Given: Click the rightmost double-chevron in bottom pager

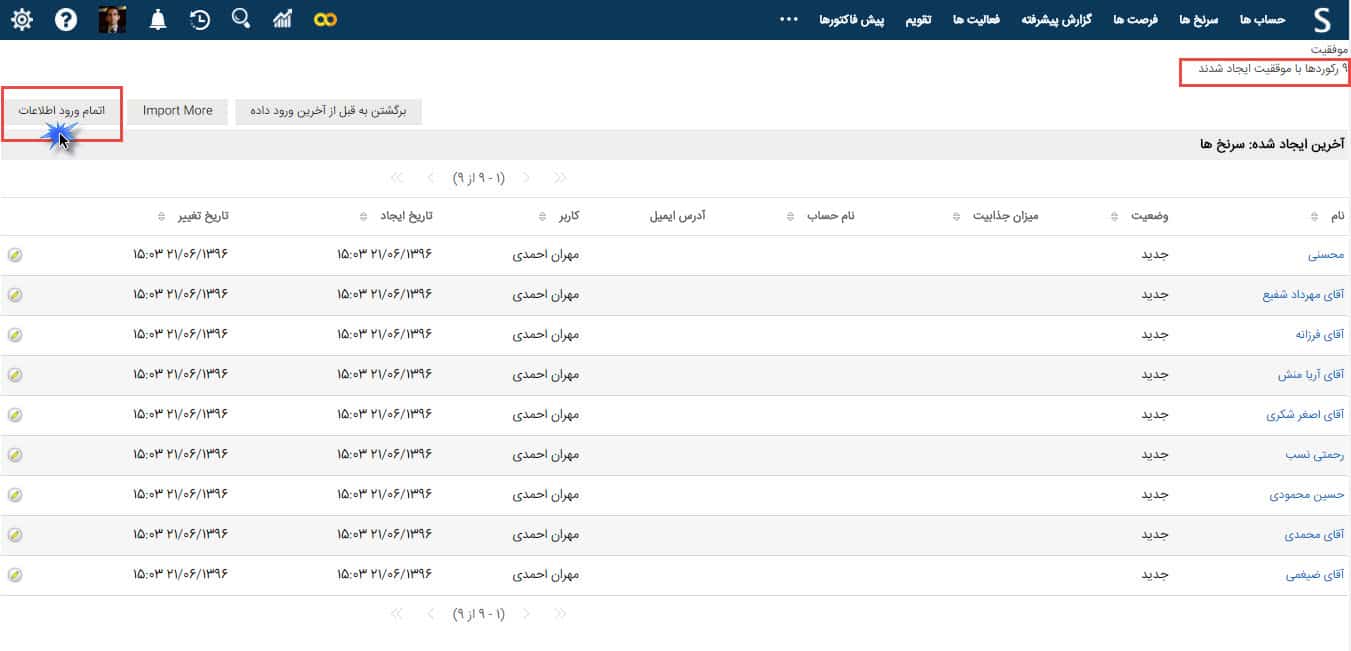Looking at the screenshot, I should coord(560,613).
